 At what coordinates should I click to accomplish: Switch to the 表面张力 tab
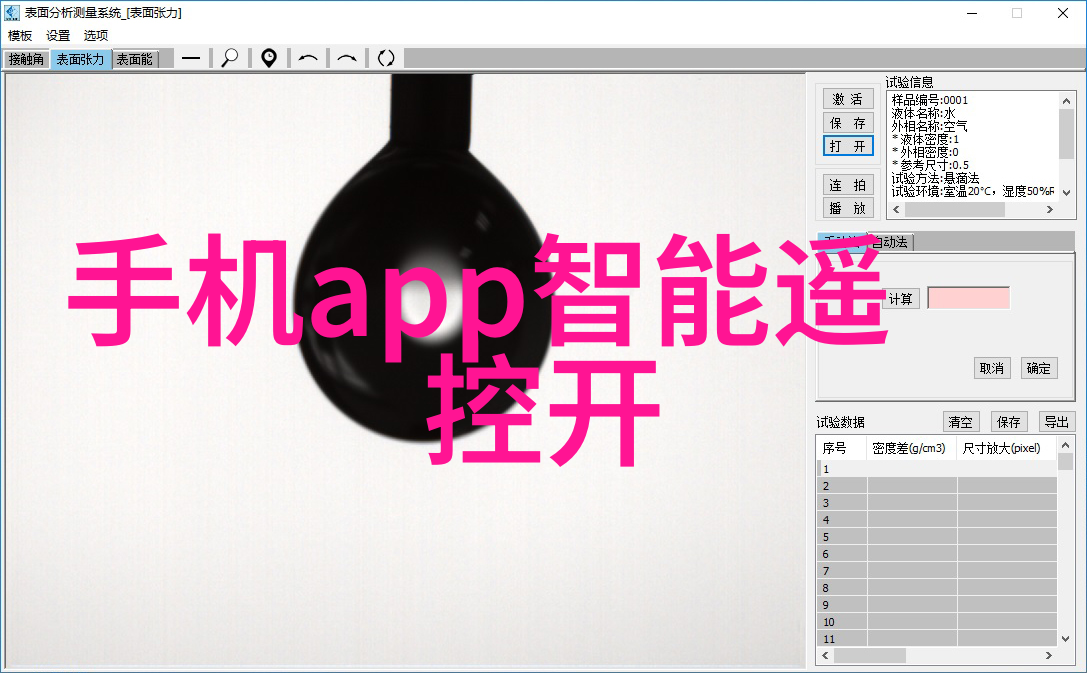pos(80,60)
